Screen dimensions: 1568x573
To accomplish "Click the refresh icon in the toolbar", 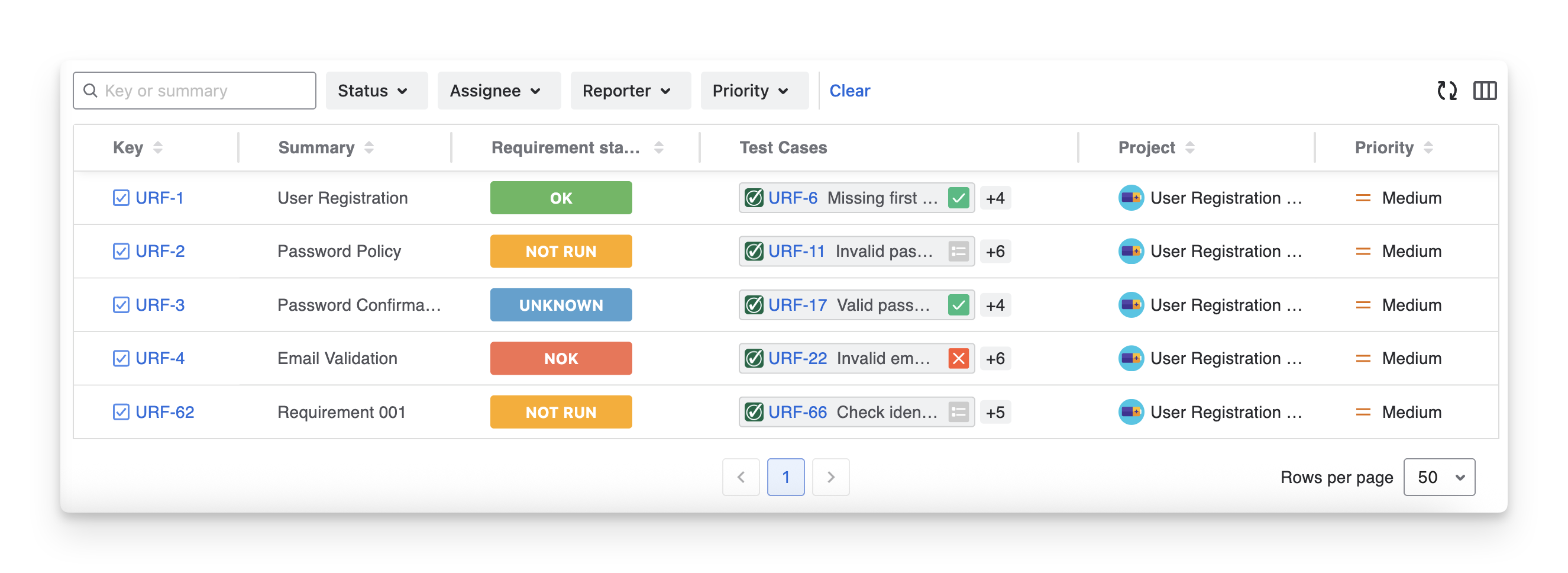I will 1446,91.
